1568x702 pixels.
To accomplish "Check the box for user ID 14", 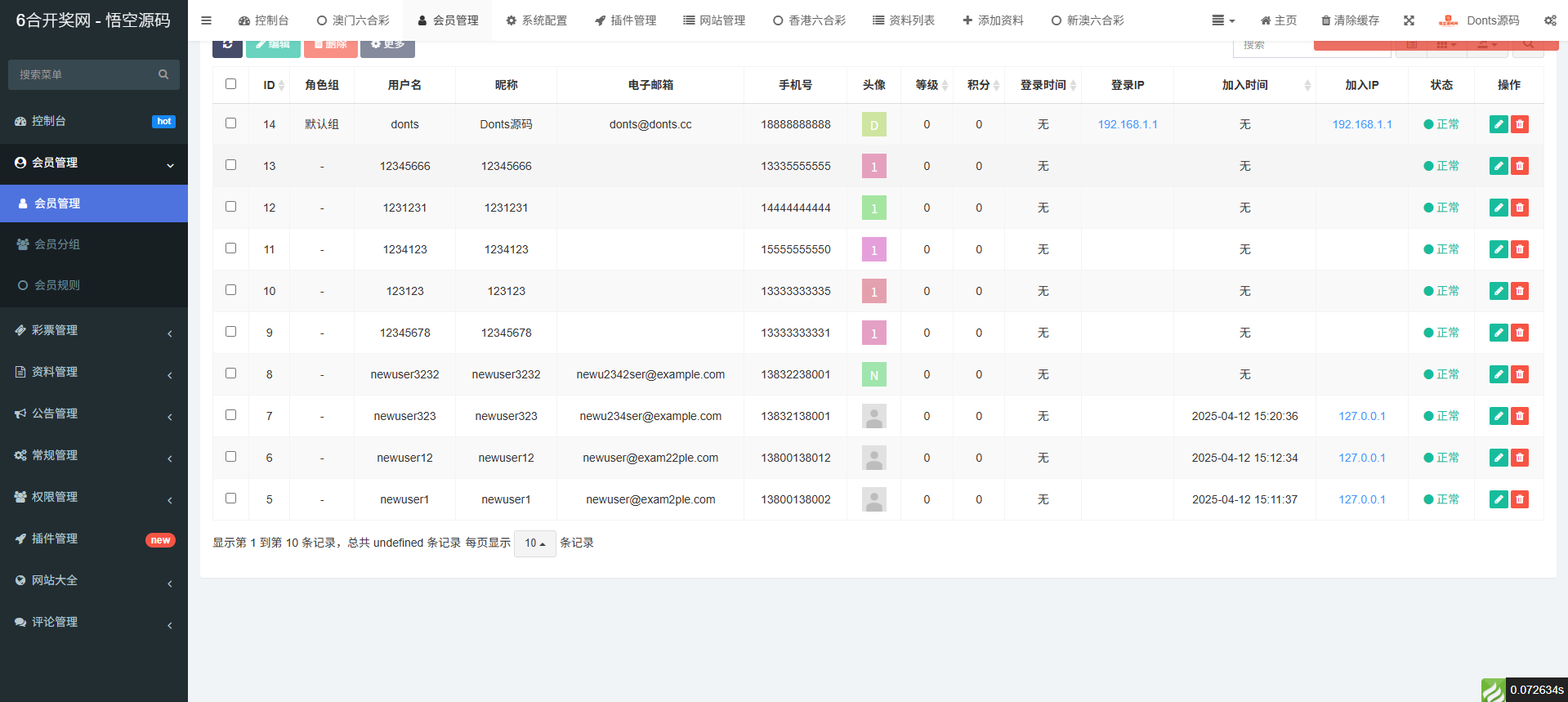I will tap(230, 123).
